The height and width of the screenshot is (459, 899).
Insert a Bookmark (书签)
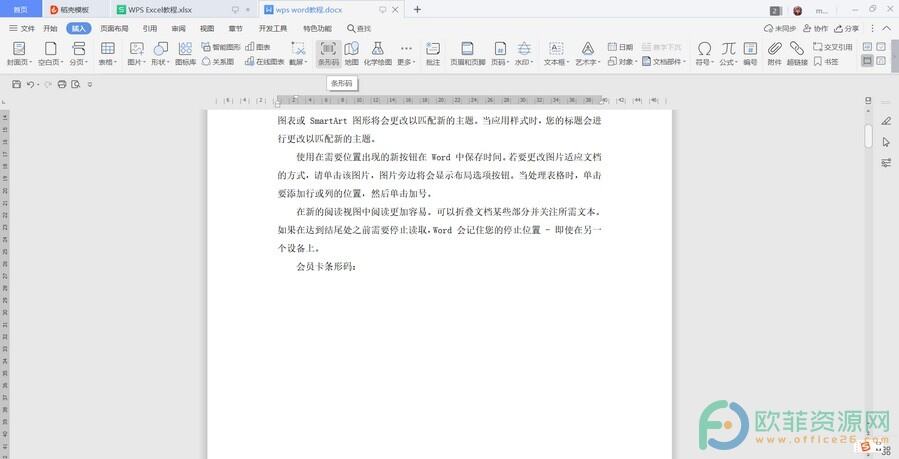[826, 61]
